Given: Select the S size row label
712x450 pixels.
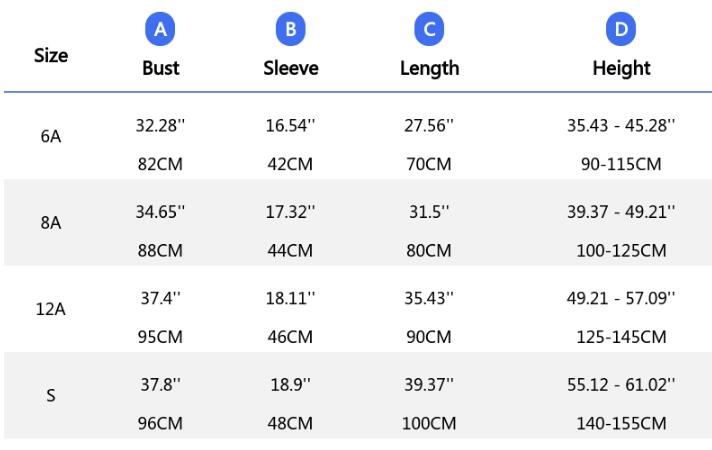Looking at the screenshot, I should coord(51,396).
